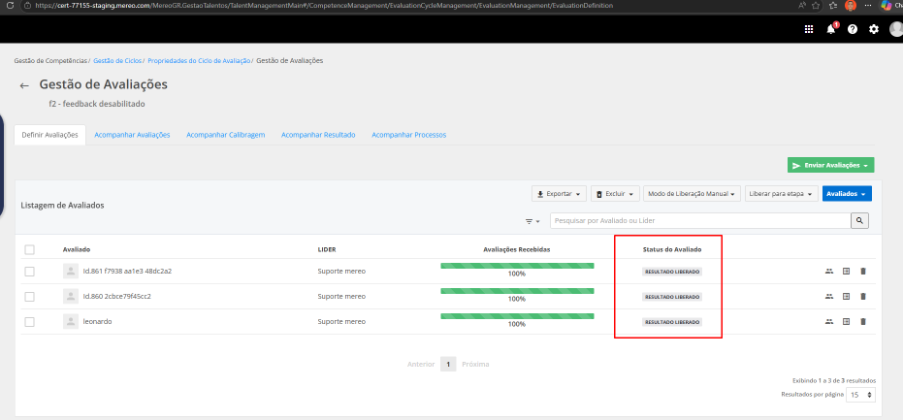This screenshot has width=903, height=420.
Task: Click the Pesquisar por Avaliado ou Líder field
Action: pos(700,221)
